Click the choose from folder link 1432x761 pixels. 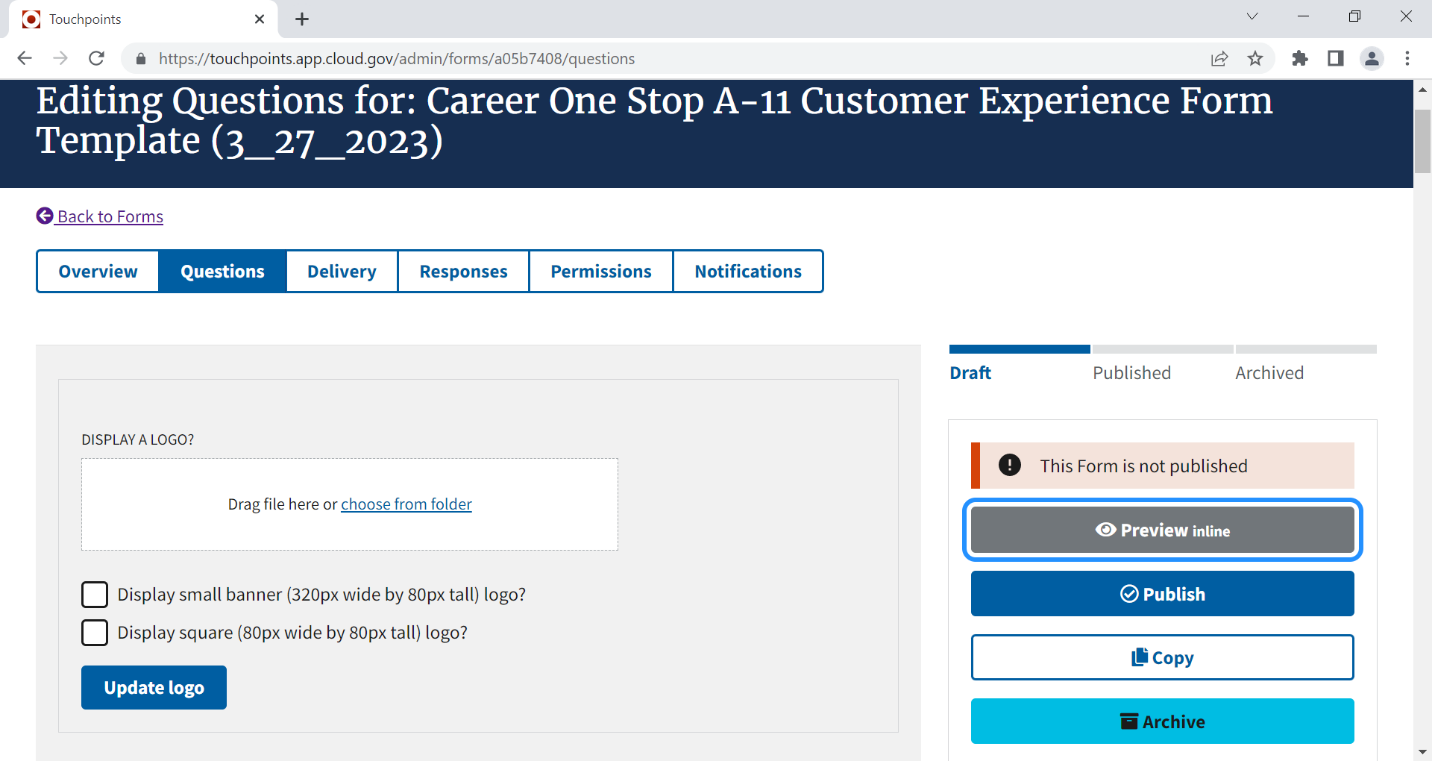406,505
